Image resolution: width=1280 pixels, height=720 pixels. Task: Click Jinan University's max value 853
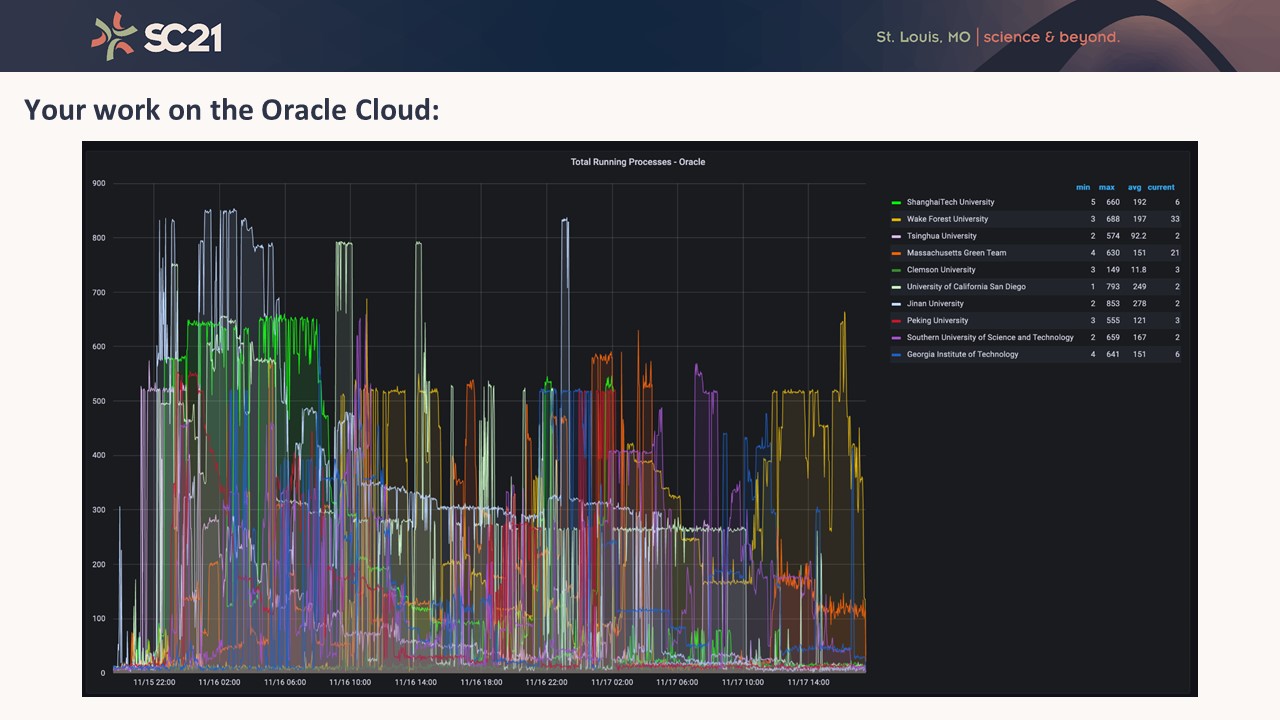click(x=1113, y=304)
